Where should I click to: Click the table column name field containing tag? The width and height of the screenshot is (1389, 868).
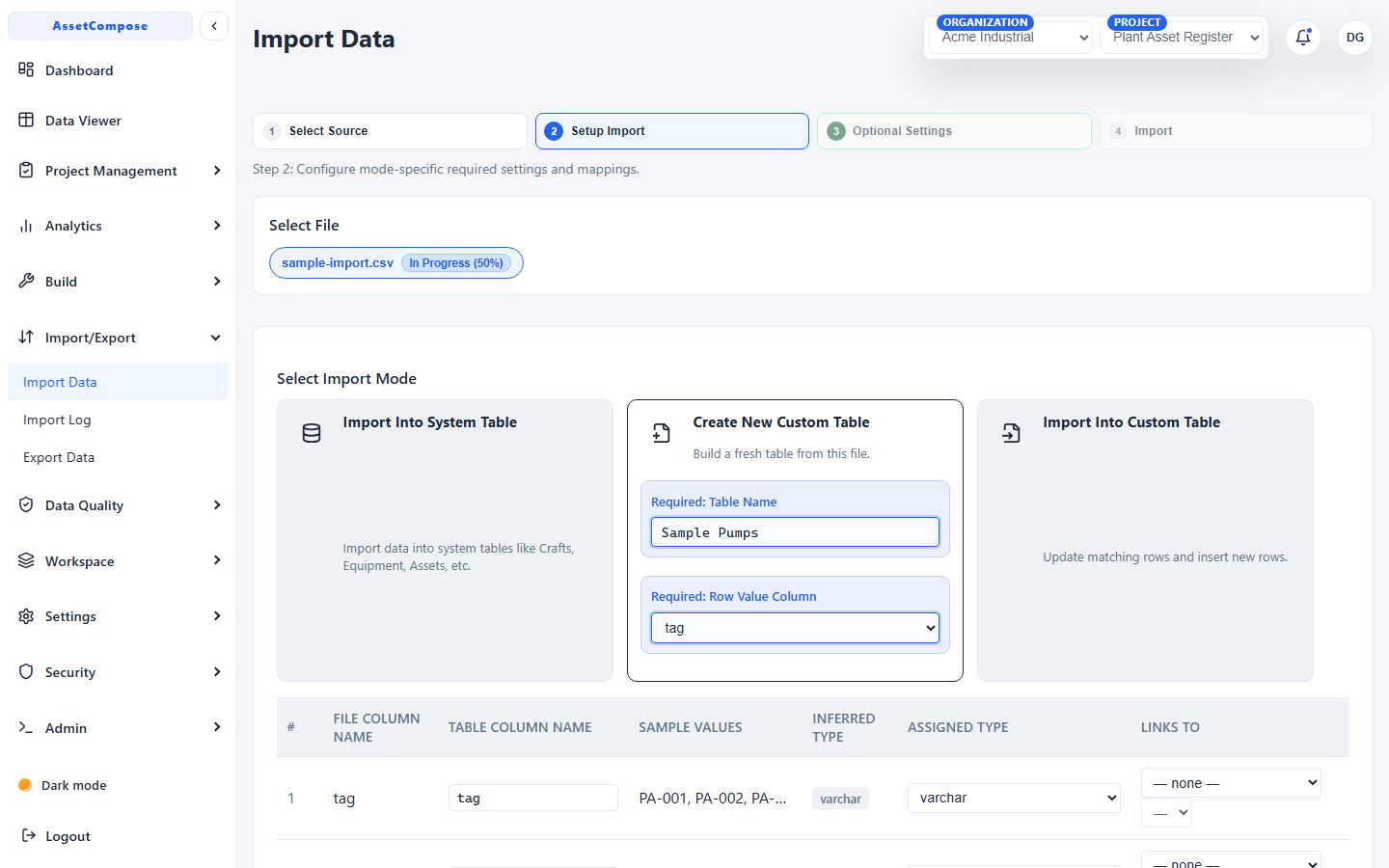tap(532, 798)
